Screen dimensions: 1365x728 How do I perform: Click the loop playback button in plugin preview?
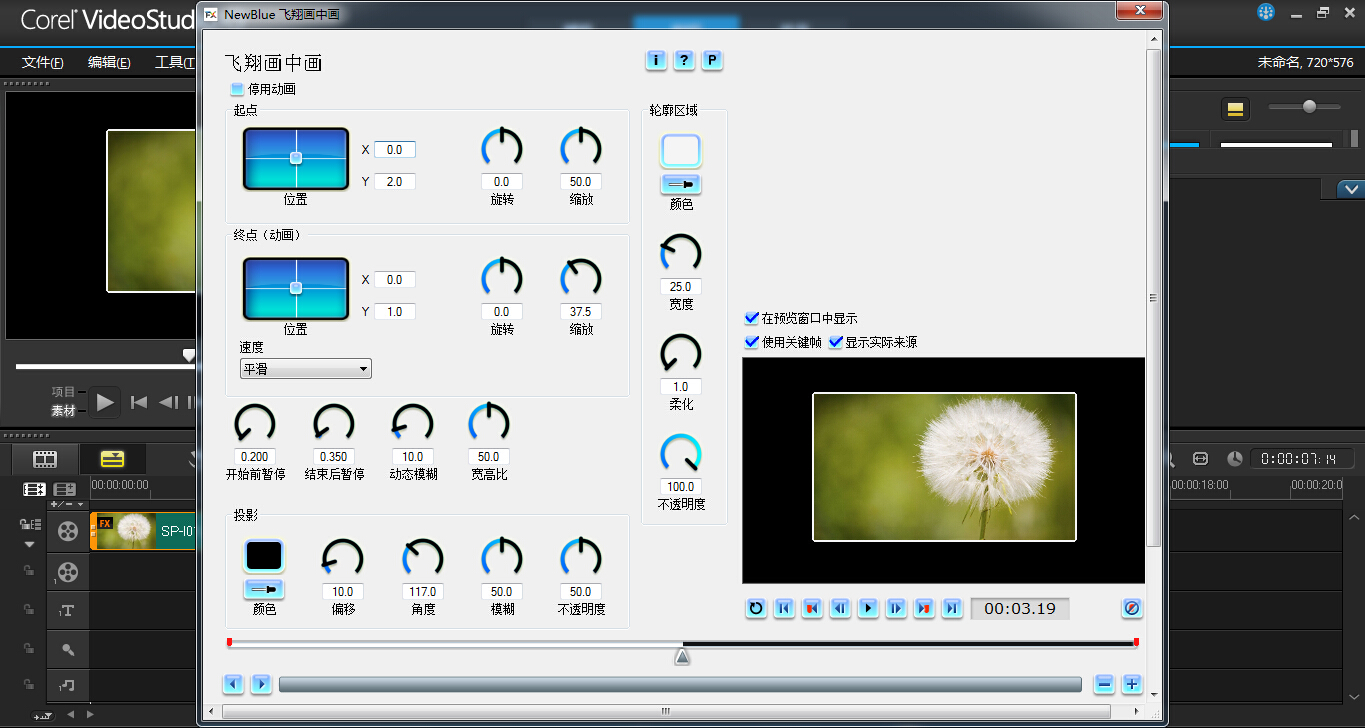coord(757,608)
